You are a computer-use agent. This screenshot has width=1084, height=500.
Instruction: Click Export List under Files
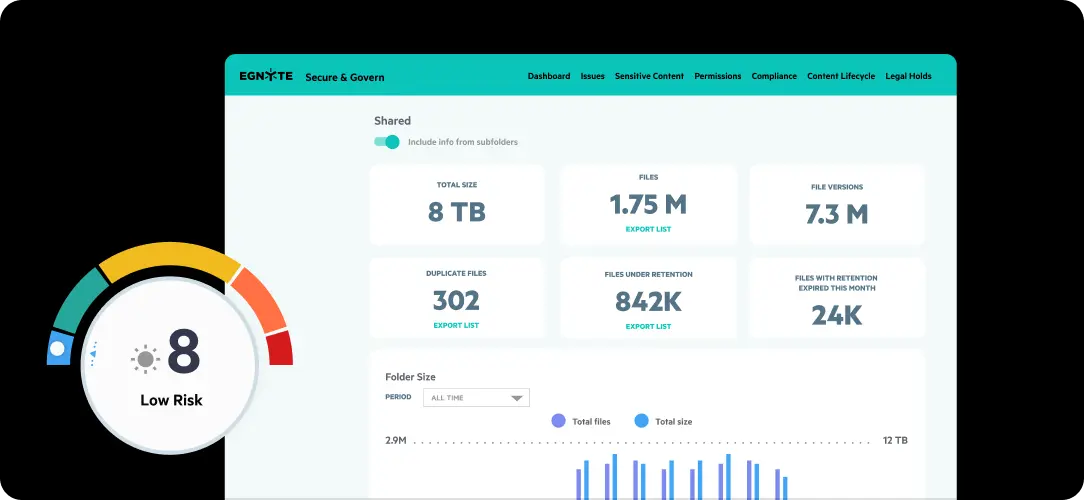(x=648, y=229)
